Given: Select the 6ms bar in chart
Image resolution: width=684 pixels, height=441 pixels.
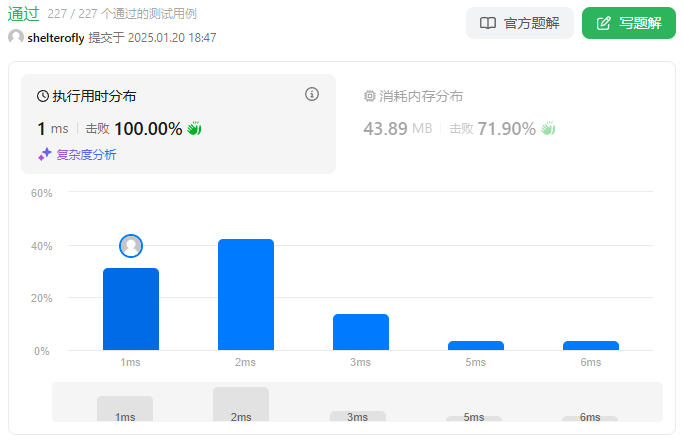Looking at the screenshot, I should pyautogui.click(x=591, y=345).
